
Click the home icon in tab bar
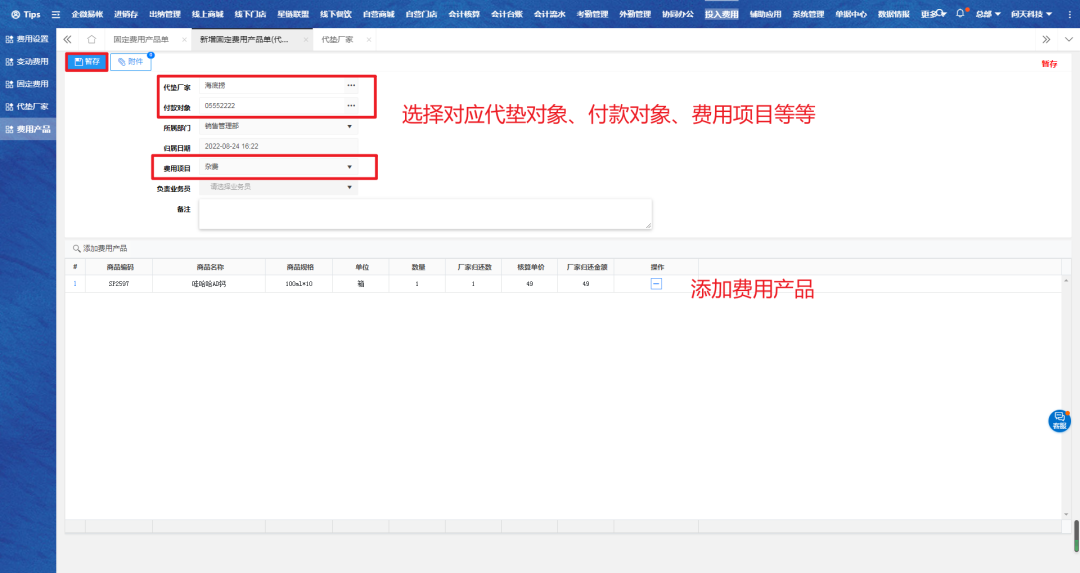[92, 39]
